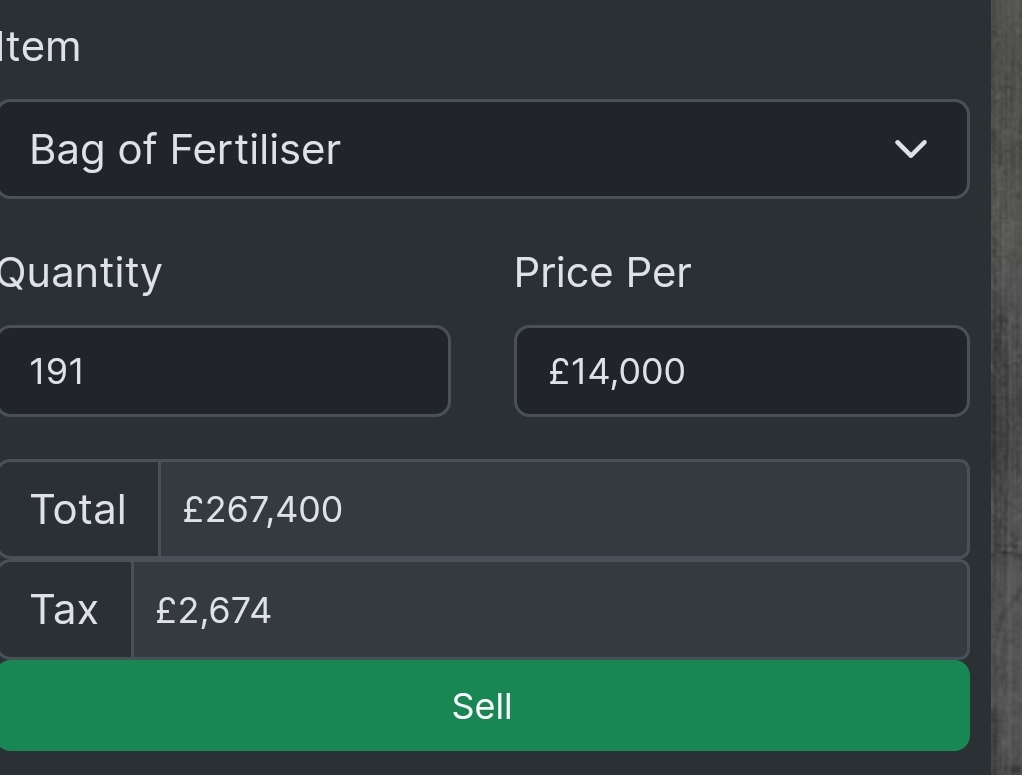Click the £2,674 tax value
Screen dimensions: 1022x775
pyautogui.click(x=213, y=609)
